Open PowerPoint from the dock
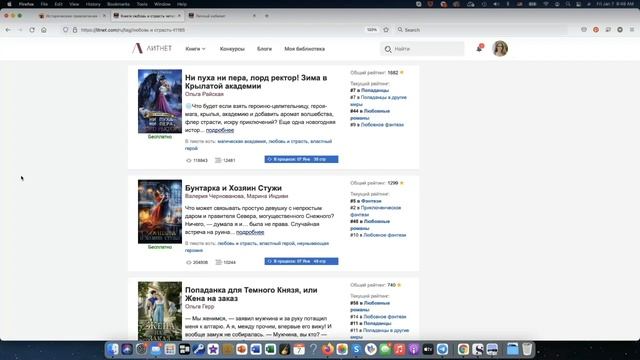Screen dimensions: 640x360 pyautogui.click(x=242, y=349)
